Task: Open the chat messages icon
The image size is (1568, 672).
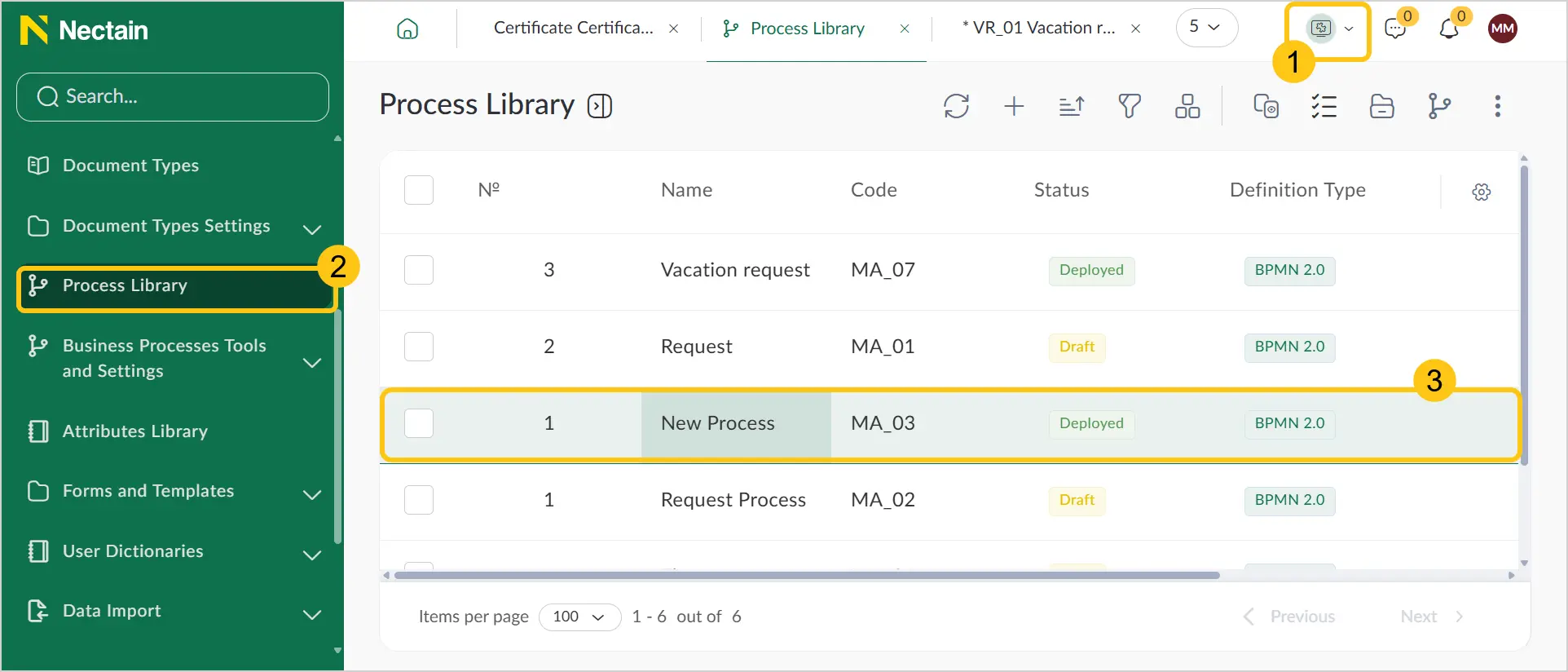Action: pos(1395,29)
